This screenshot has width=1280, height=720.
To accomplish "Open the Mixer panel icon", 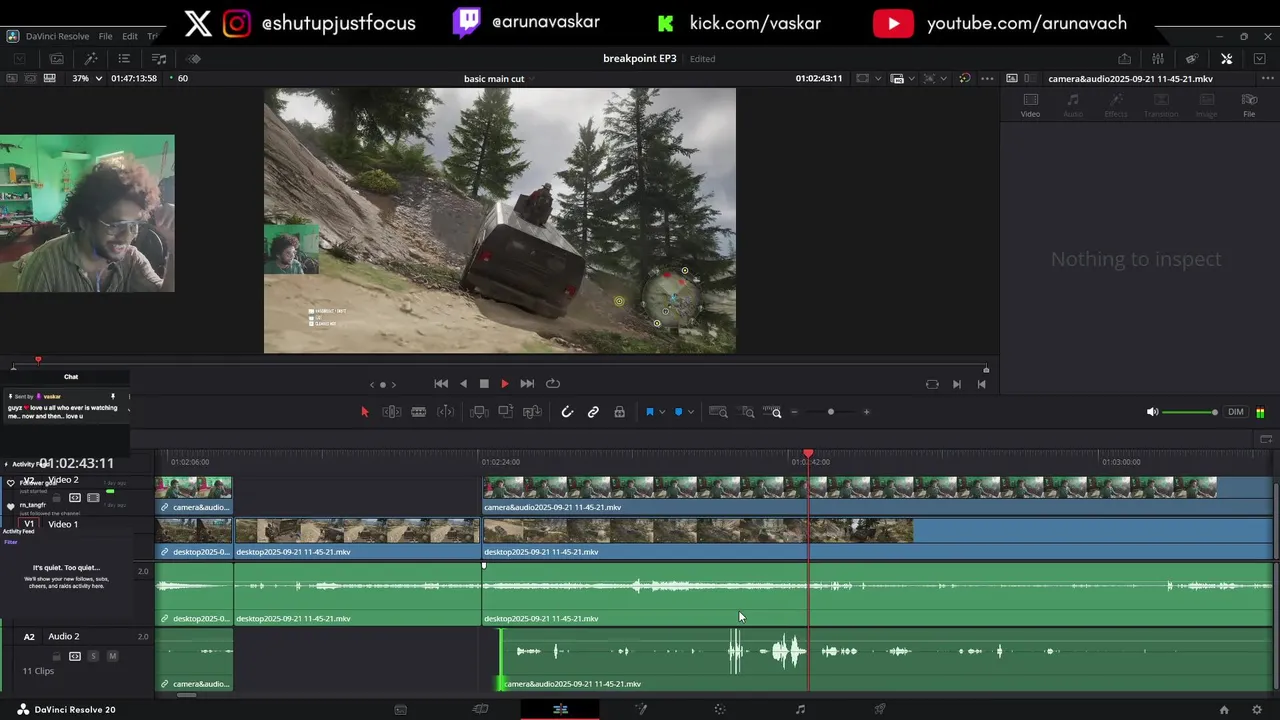I will pyautogui.click(x=1158, y=59).
